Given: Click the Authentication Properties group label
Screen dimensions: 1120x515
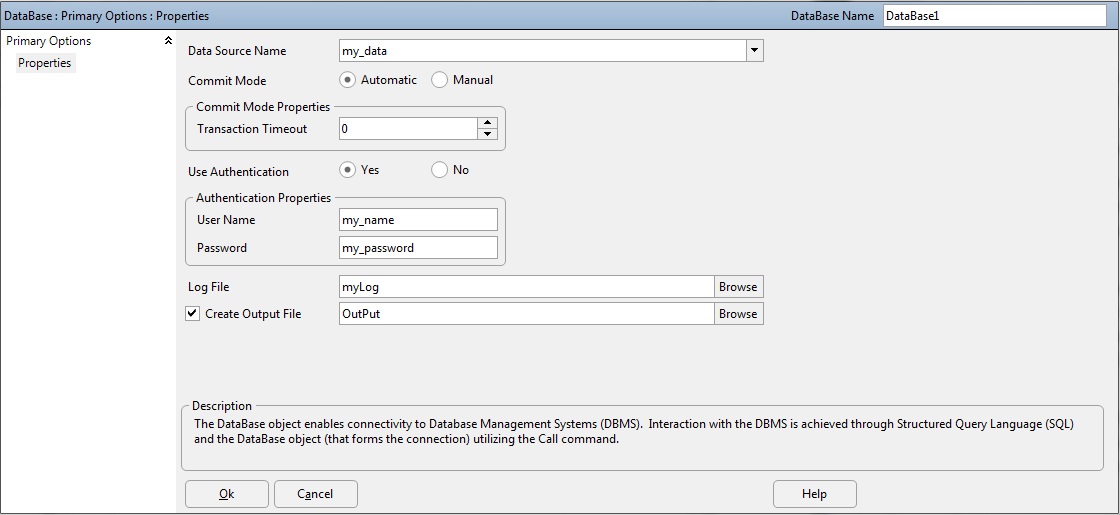Looking at the screenshot, I should click(264, 198).
